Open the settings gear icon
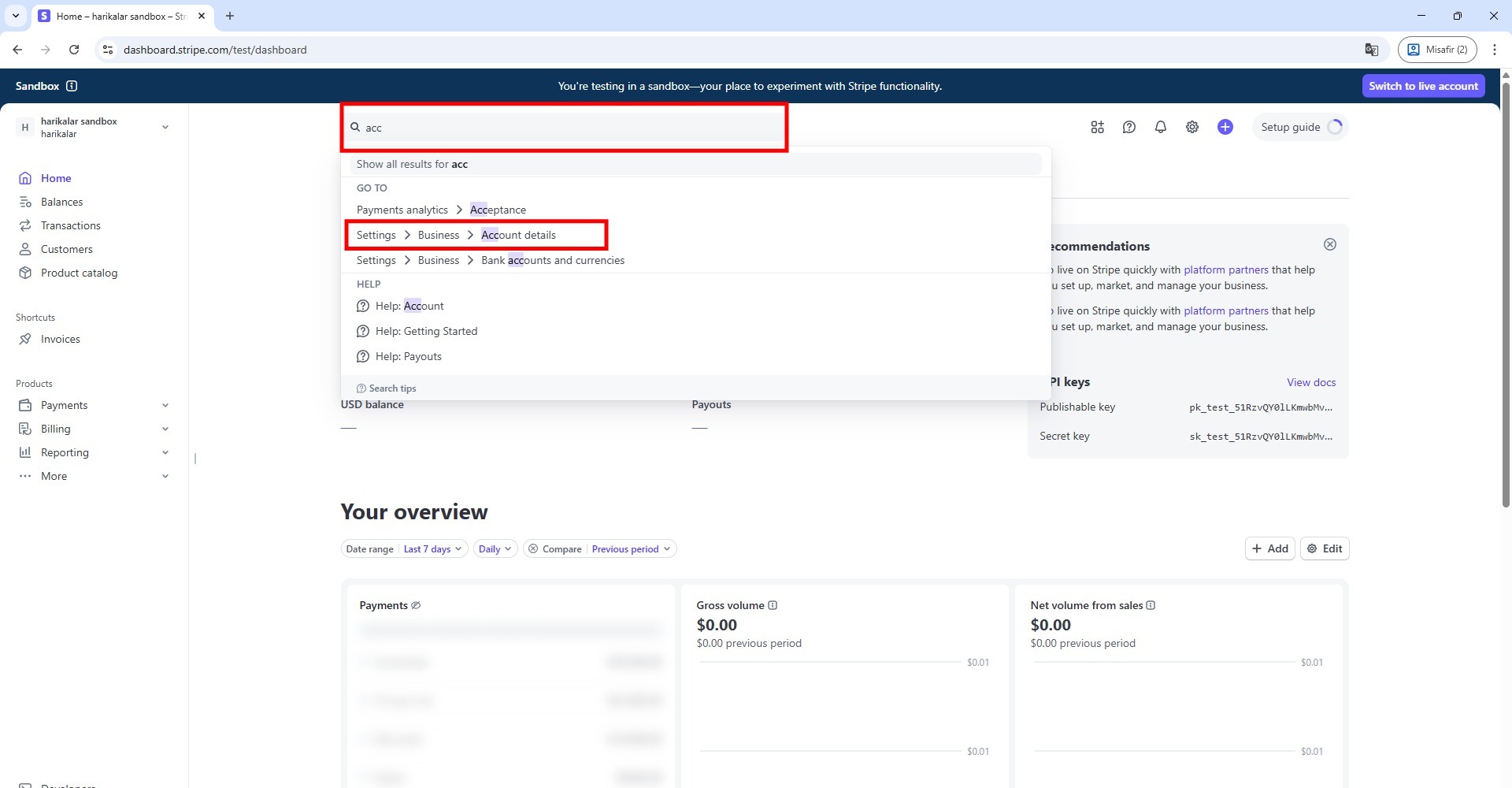Screen dimensions: 1512x788 1192,127
